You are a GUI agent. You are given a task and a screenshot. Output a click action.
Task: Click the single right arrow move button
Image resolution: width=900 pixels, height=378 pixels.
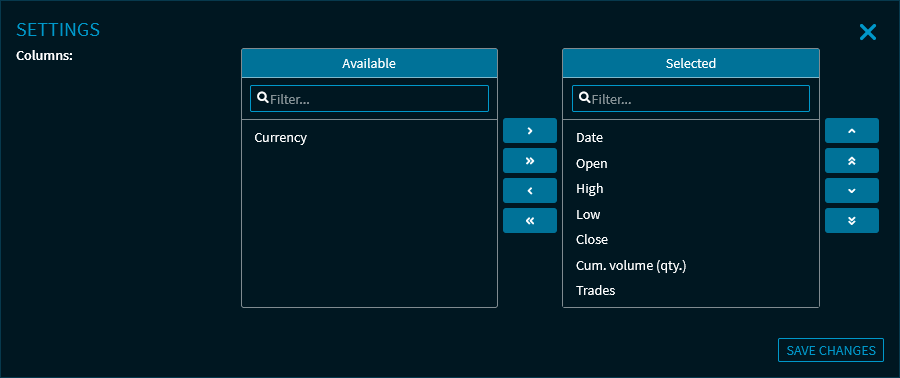click(530, 131)
